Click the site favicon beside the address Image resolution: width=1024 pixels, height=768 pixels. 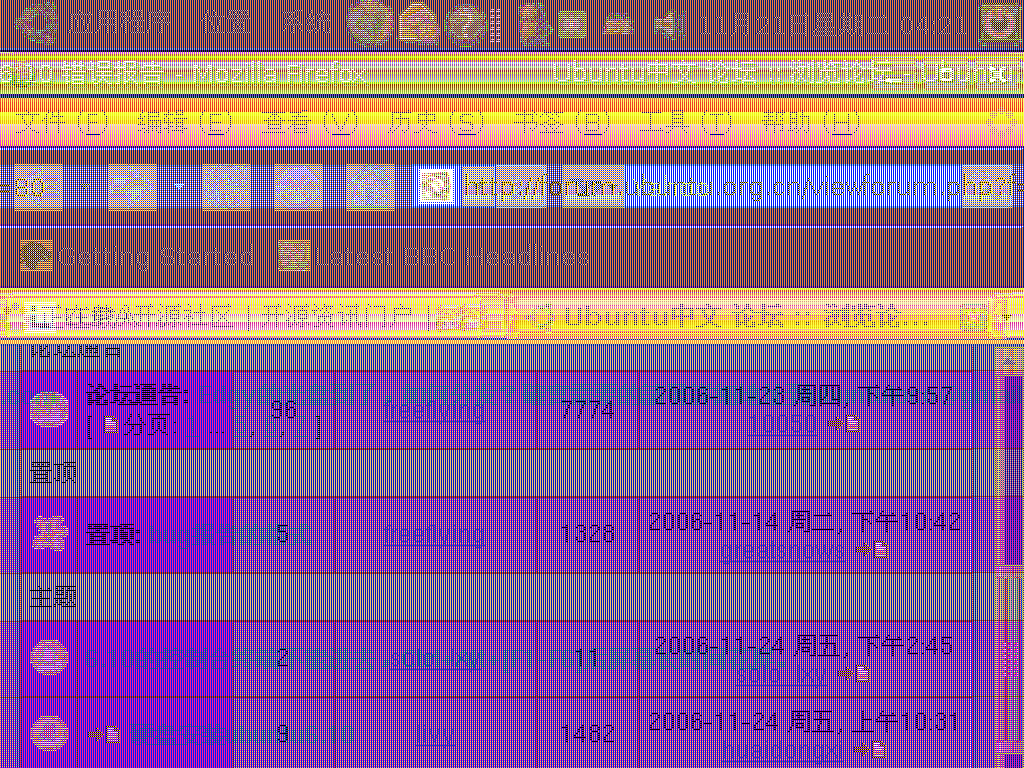click(x=436, y=187)
